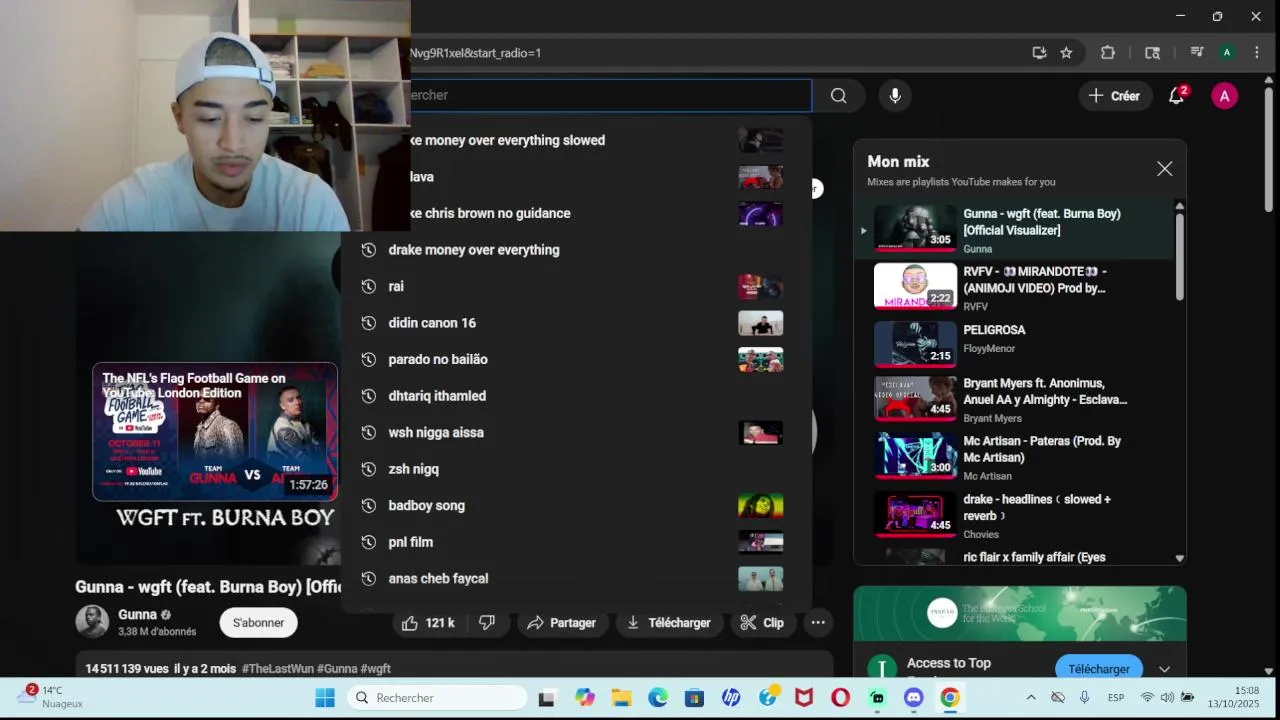Click the S'abonner subscribe button
Viewport: 1280px width, 720px height.
coord(258,623)
